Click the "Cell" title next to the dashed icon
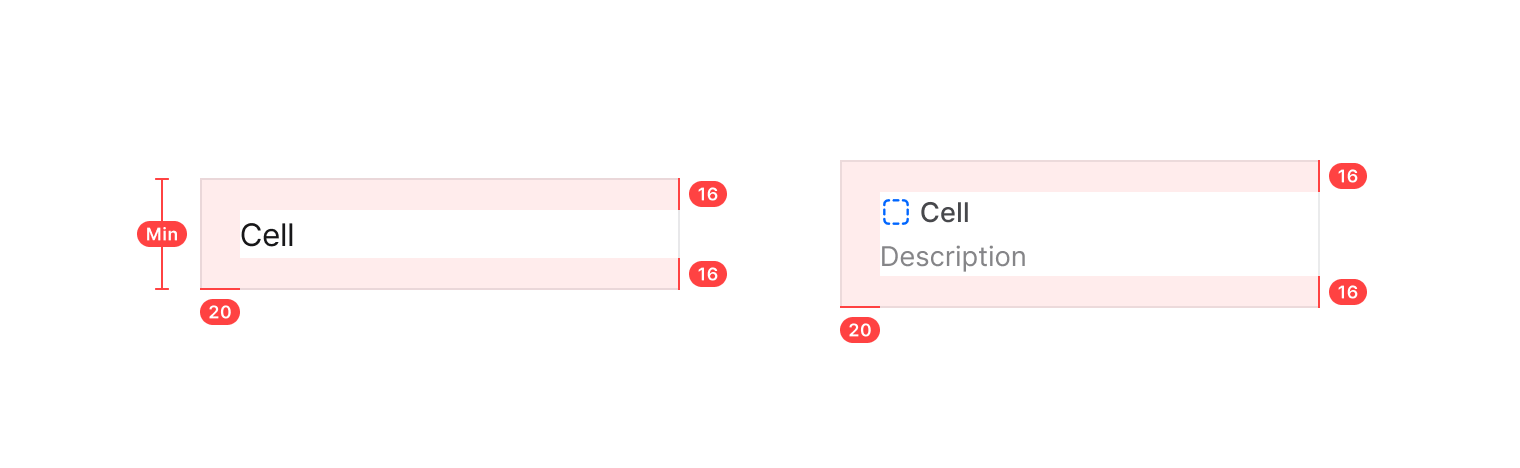 point(945,212)
